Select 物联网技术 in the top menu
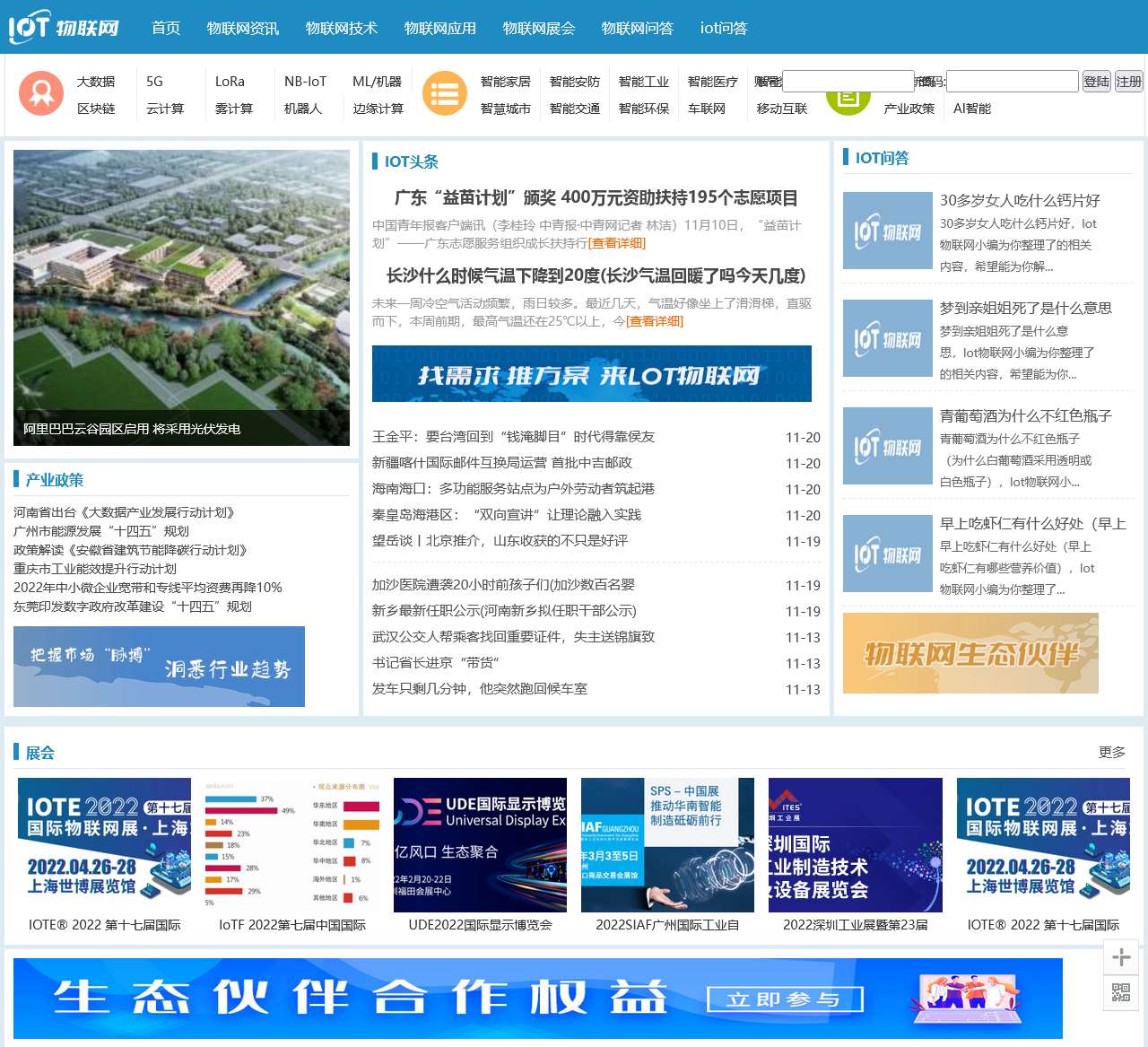The image size is (1148, 1047). pos(342,28)
